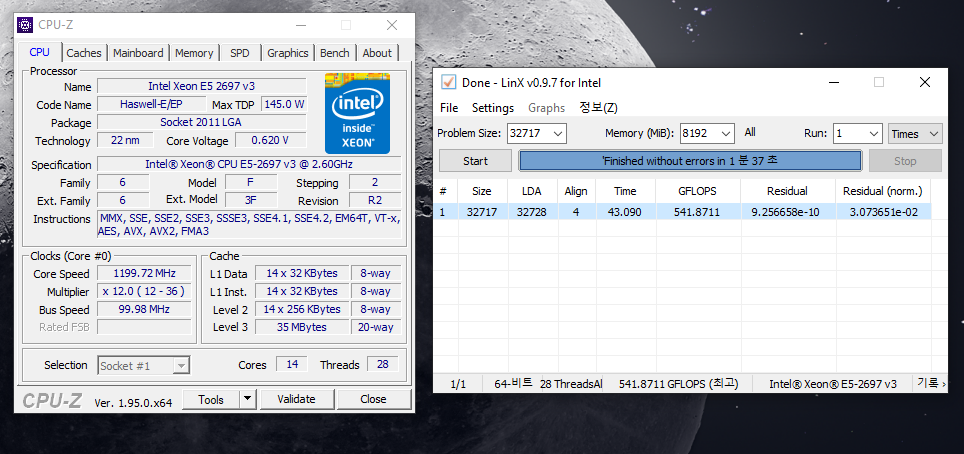Sort by the GFLOPS column header
Image resolution: width=964 pixels, height=454 pixels.
(698, 191)
